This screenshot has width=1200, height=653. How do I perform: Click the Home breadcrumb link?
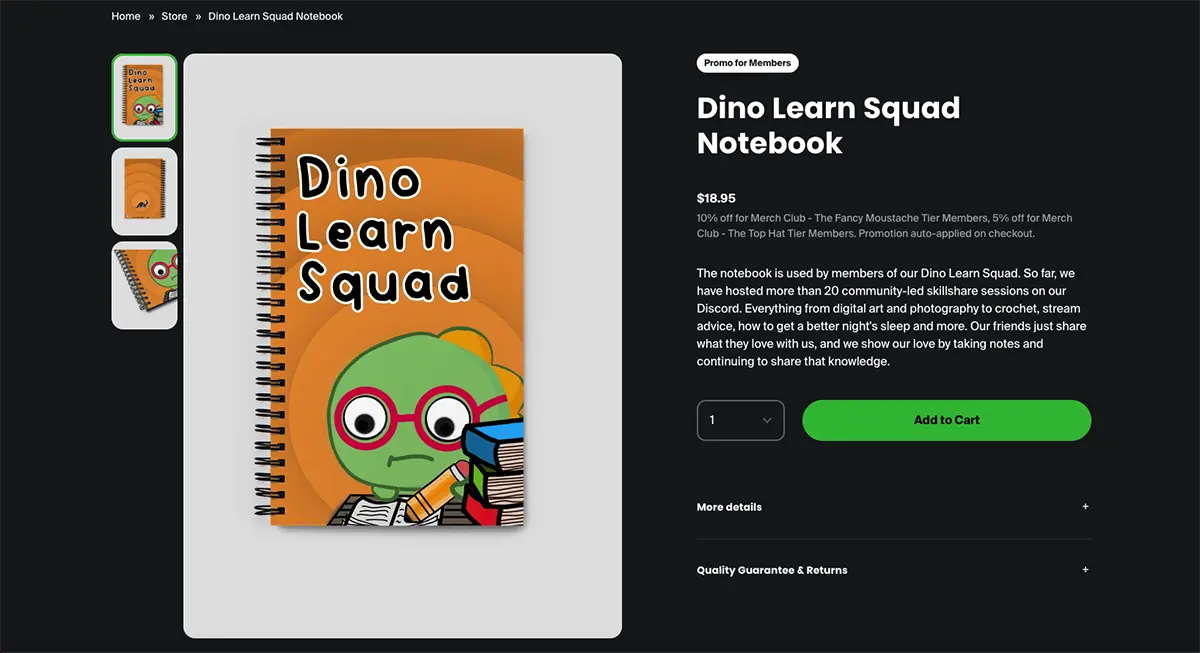tap(126, 16)
